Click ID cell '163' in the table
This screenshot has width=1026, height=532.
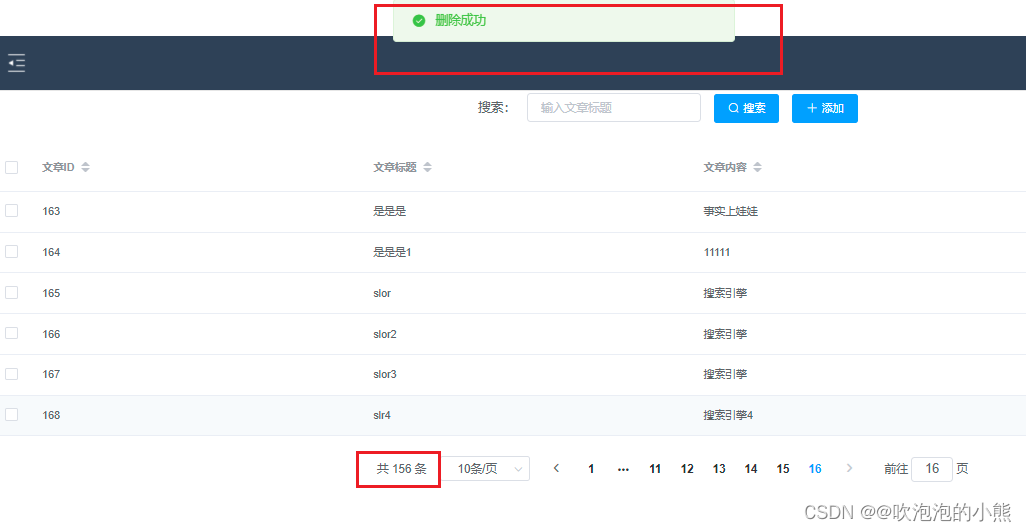[51, 211]
